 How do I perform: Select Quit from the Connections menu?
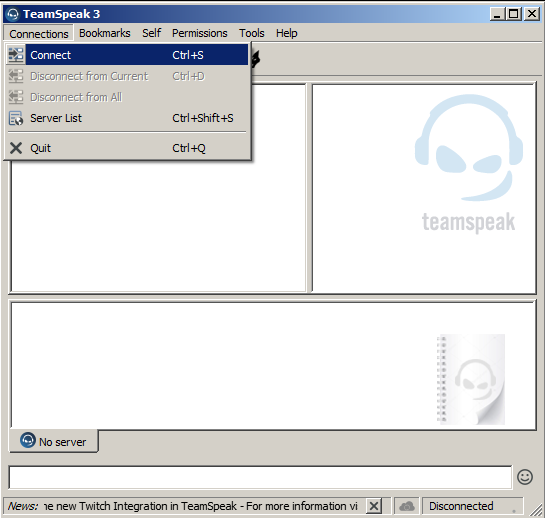pyautogui.click(x=127, y=148)
